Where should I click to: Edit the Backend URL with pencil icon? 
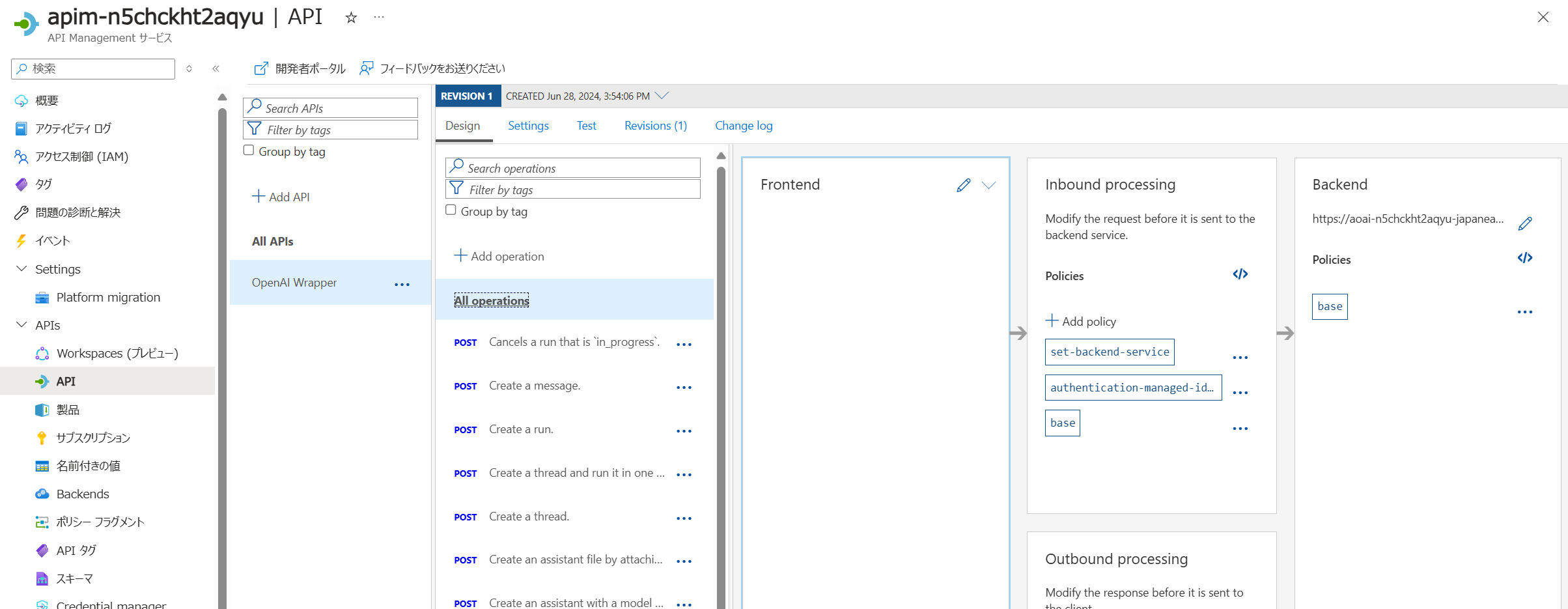pos(1525,223)
